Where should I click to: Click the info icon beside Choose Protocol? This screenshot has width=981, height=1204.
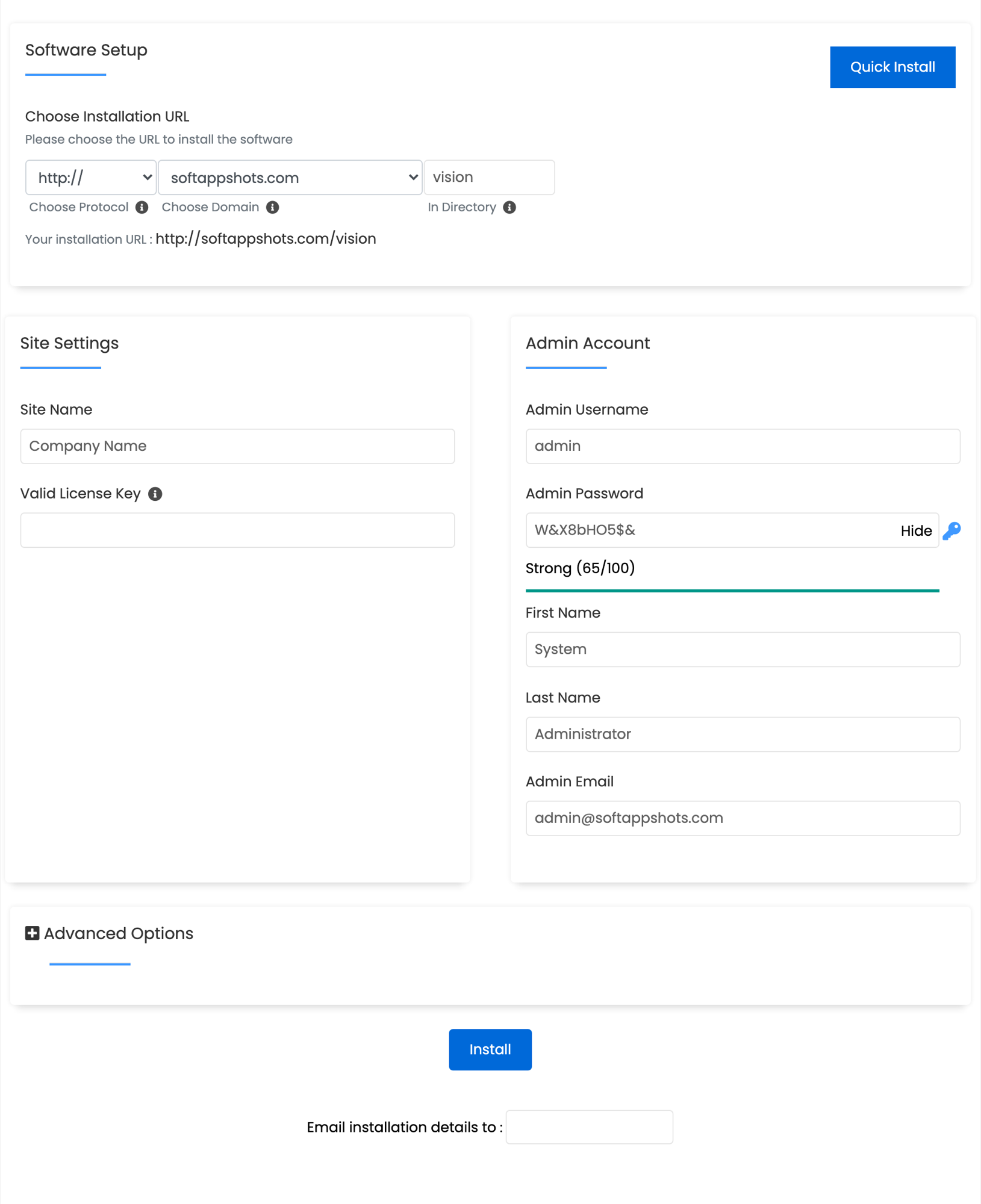[x=142, y=207]
